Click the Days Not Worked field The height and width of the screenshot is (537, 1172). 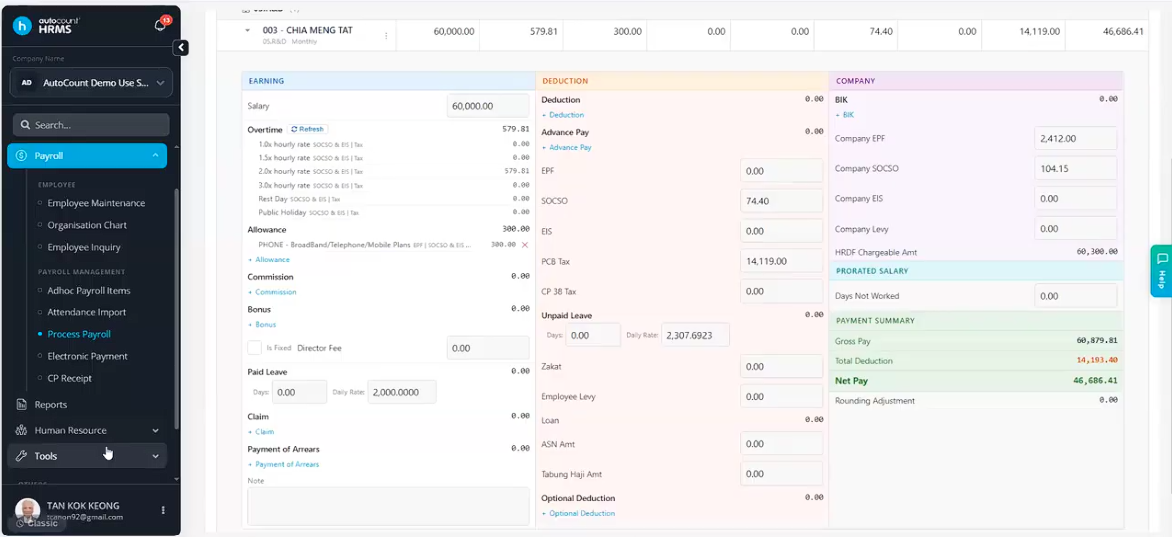click(x=1076, y=295)
